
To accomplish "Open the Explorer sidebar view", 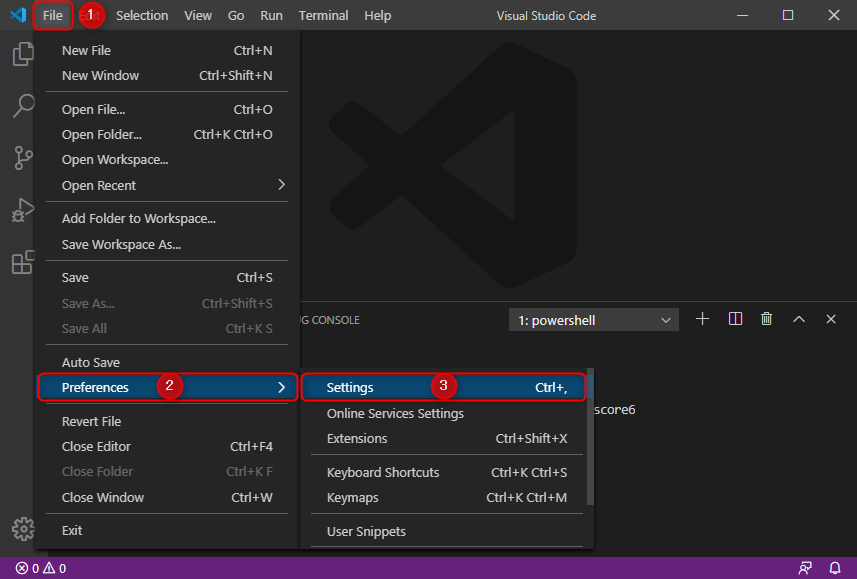I will [x=22, y=54].
